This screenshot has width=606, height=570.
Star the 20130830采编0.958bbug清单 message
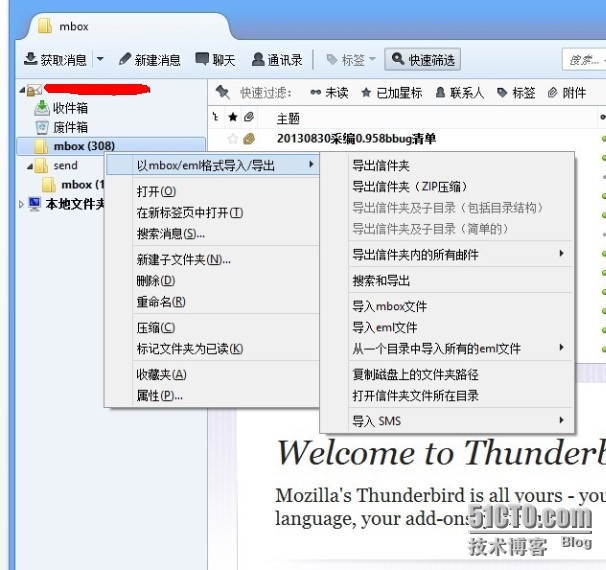tap(233, 138)
